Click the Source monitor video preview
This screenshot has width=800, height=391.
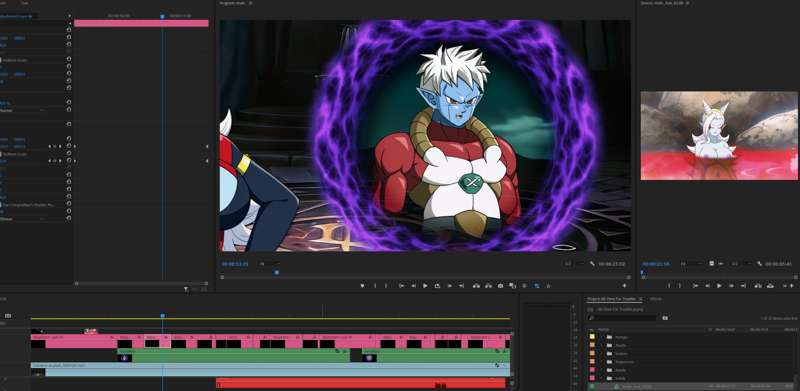pyautogui.click(x=719, y=136)
